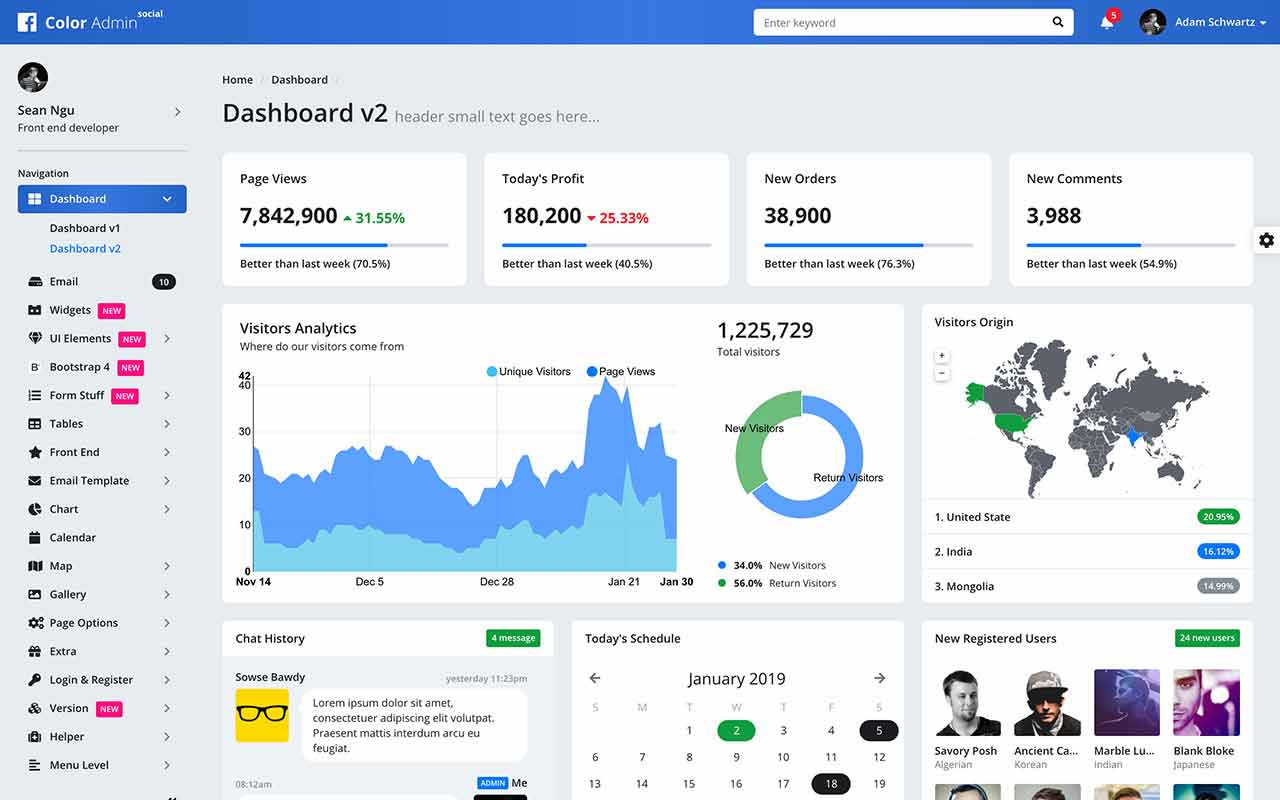This screenshot has width=1280, height=800.
Task: Select the Gallery icon in navigation
Action: (33, 594)
